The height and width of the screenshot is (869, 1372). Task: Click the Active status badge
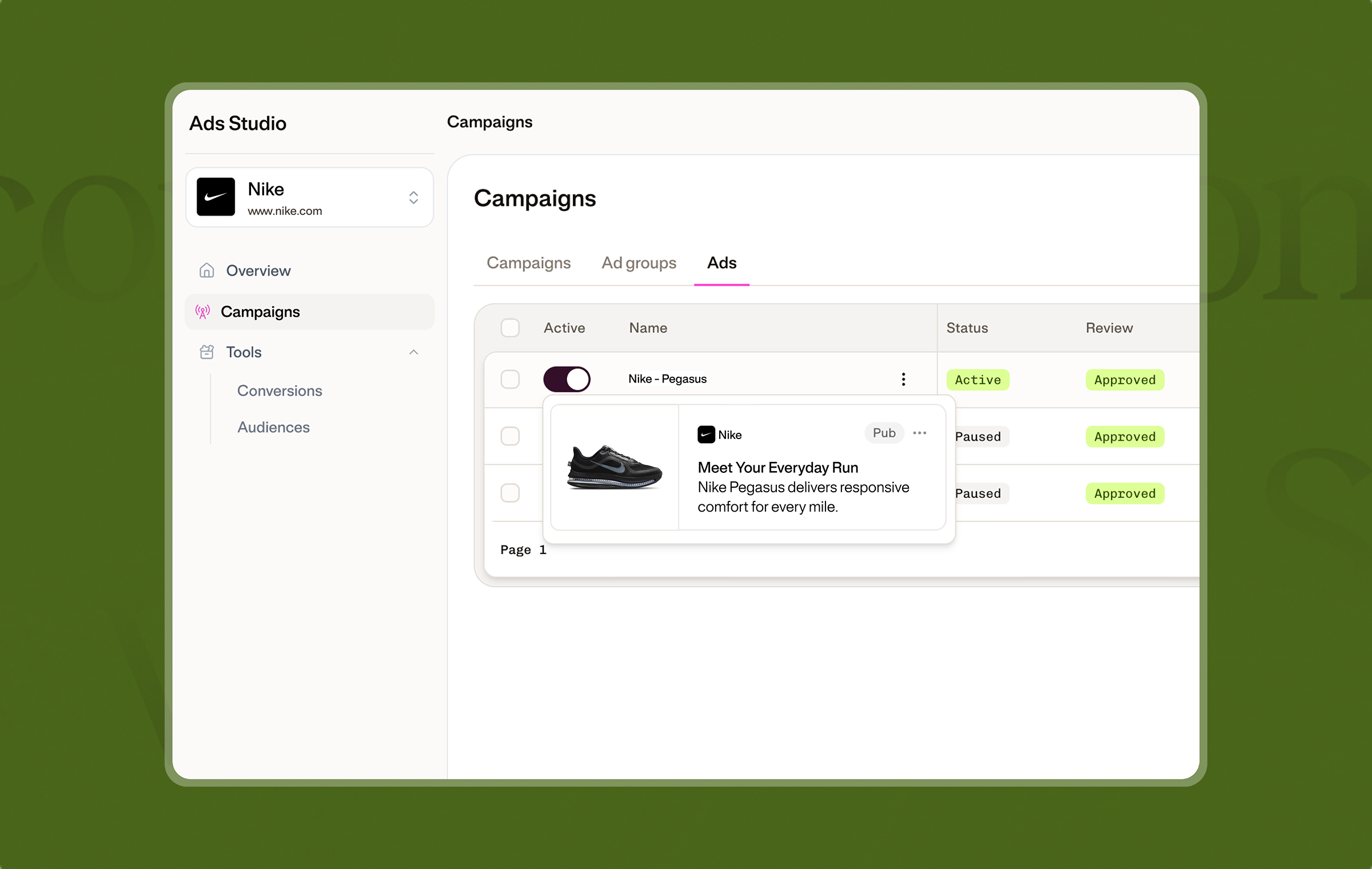978,380
